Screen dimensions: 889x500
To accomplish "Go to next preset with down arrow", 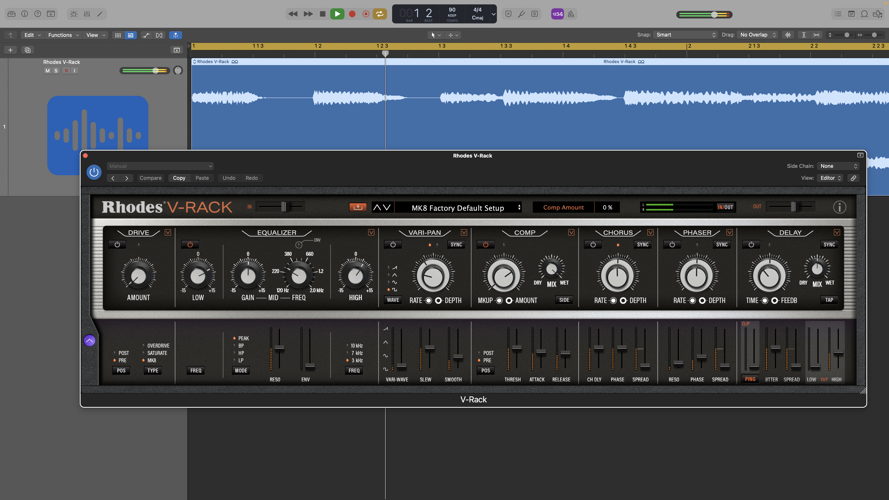I will pyautogui.click(x=387, y=207).
